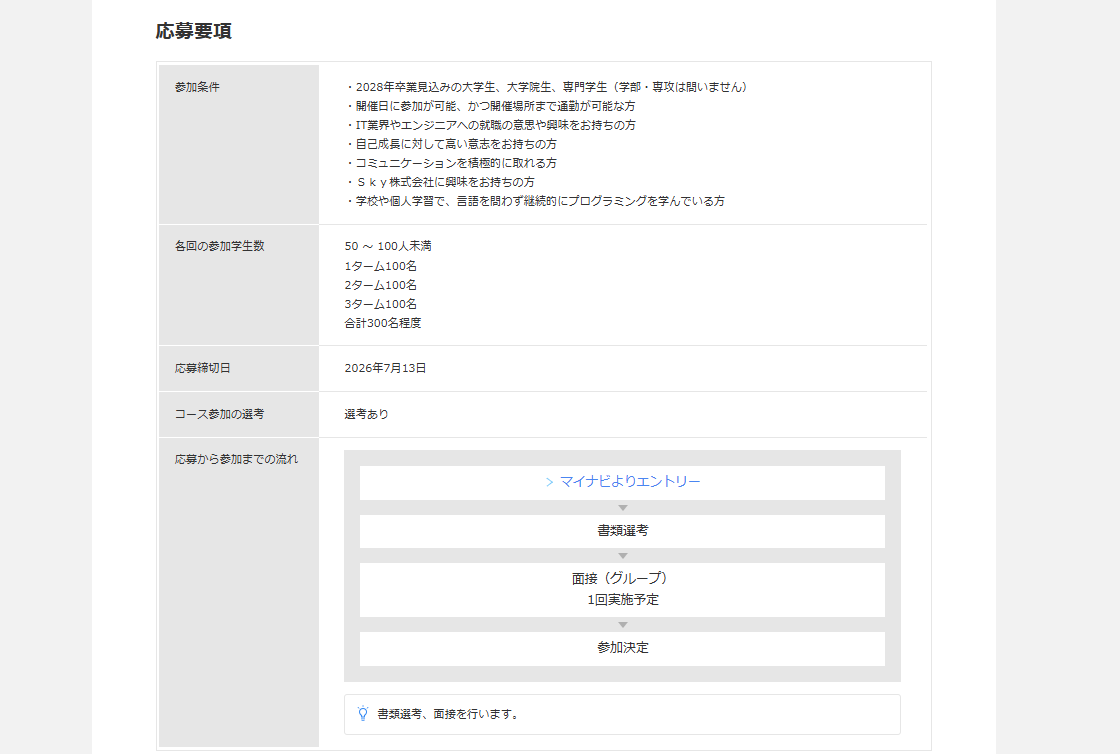1120x754 pixels.
Task: Click the line starting コミュニケーションを積極的に
Action: point(451,164)
